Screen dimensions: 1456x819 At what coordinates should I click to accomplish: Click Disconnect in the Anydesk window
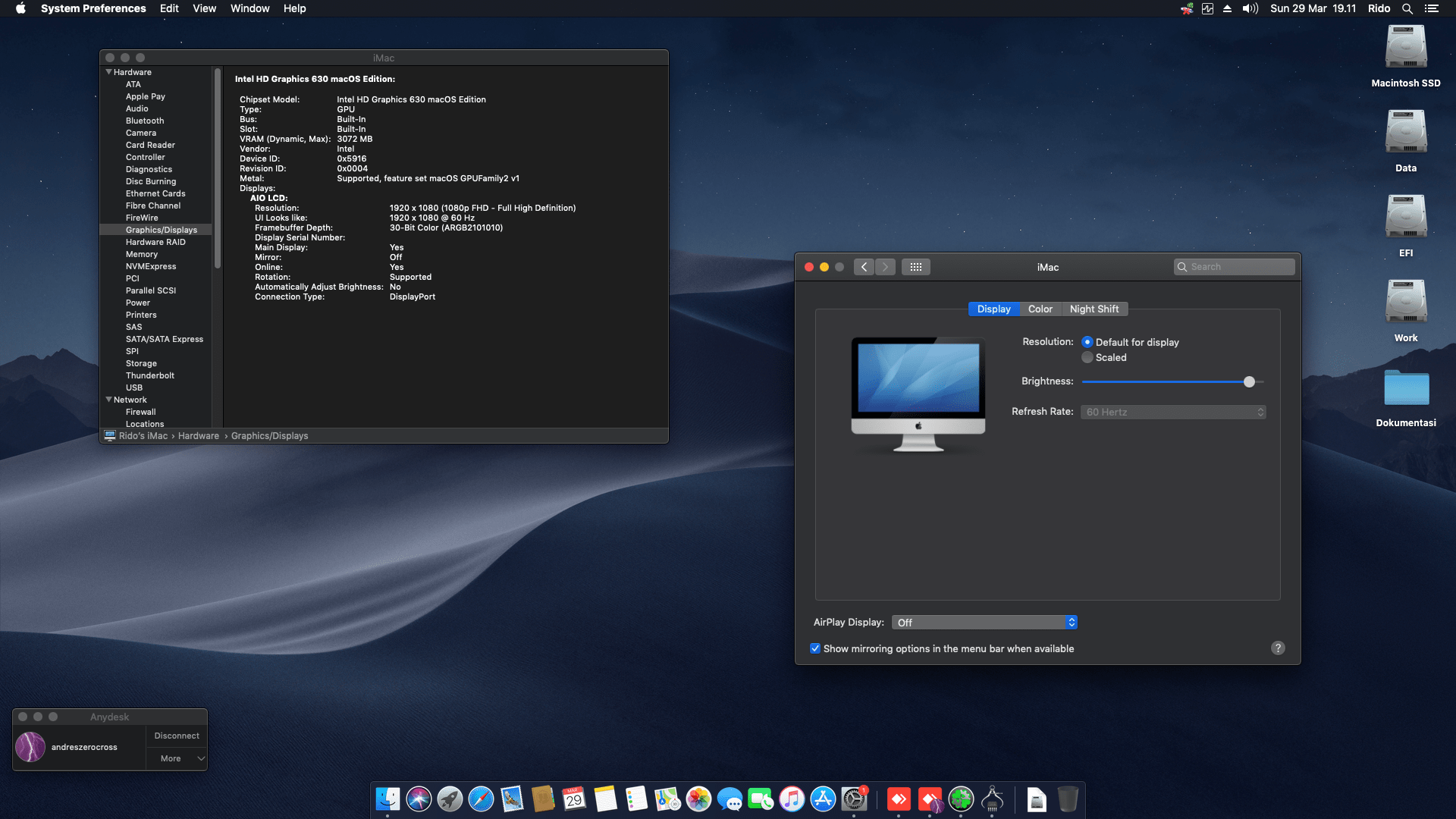(177, 736)
